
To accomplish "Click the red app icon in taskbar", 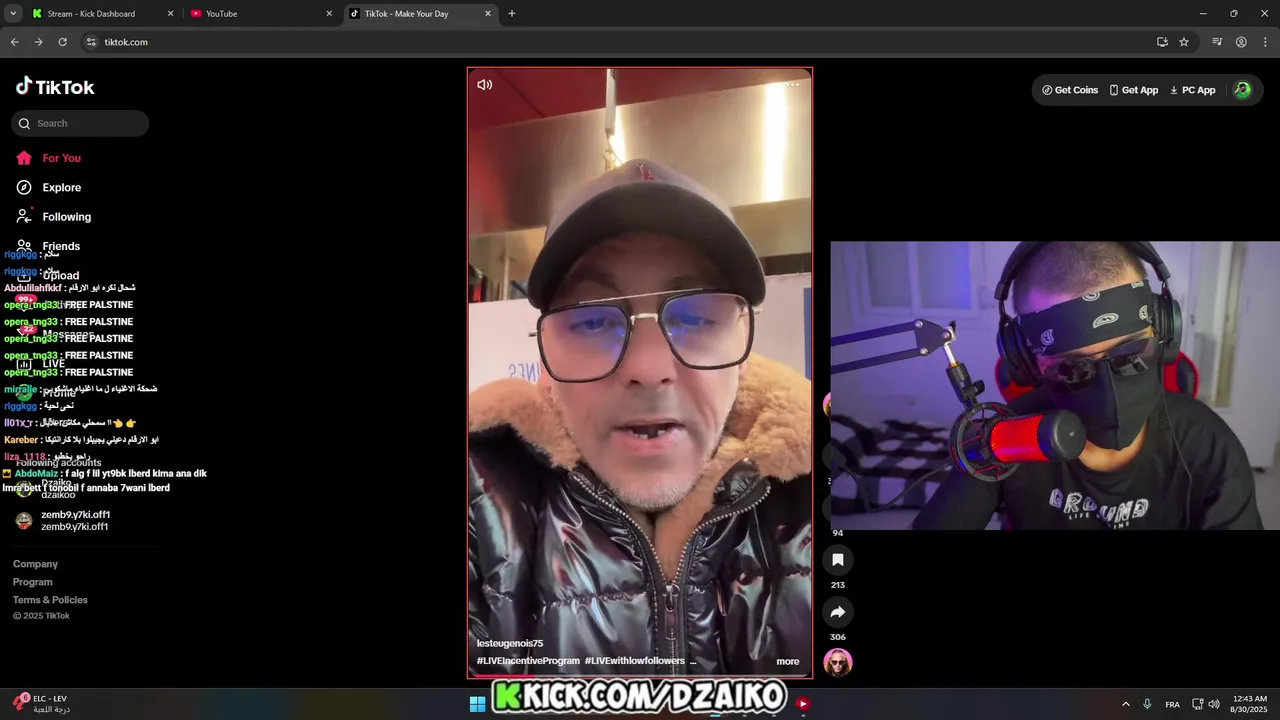I will (x=802, y=704).
